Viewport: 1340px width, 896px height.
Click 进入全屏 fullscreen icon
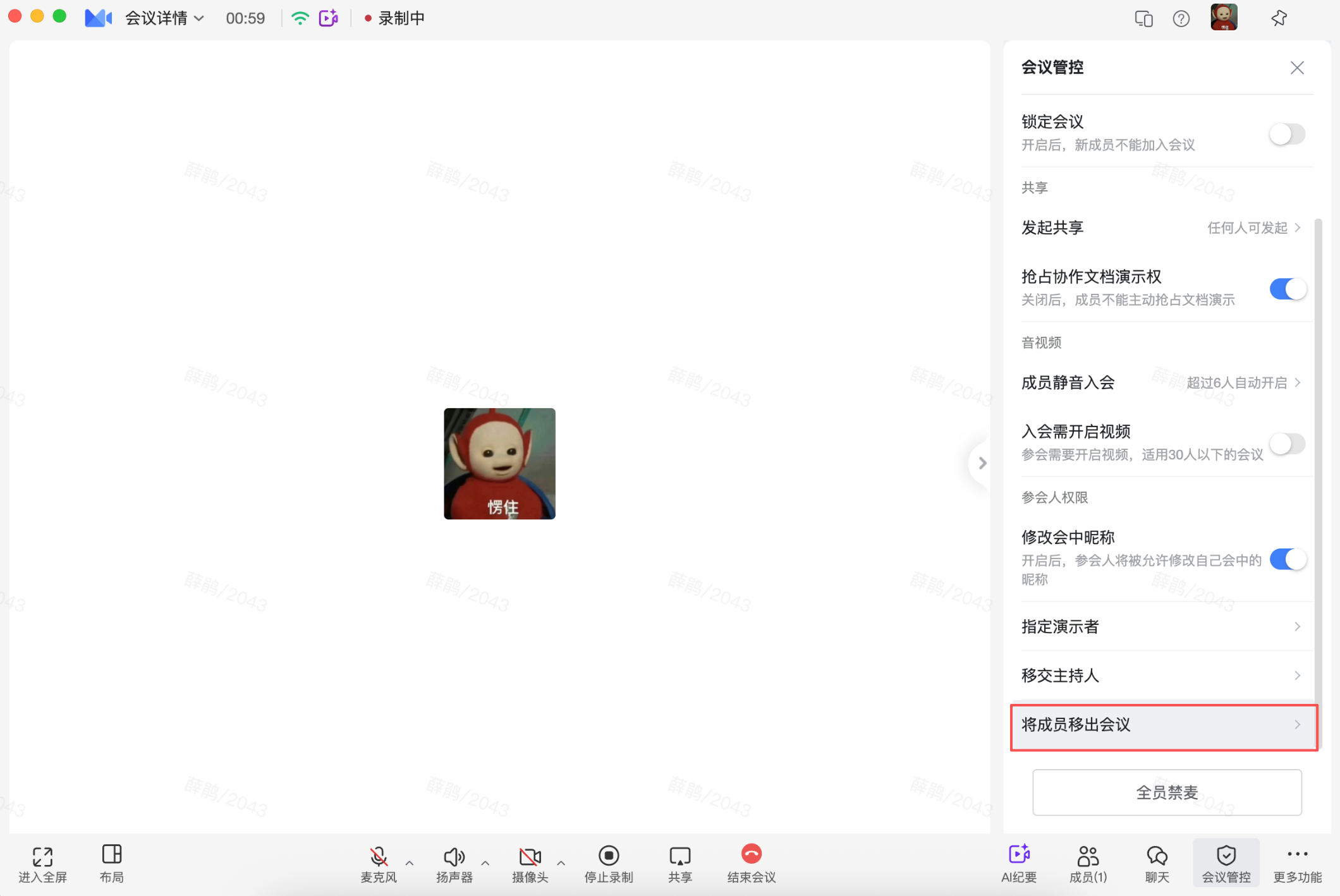click(x=43, y=864)
